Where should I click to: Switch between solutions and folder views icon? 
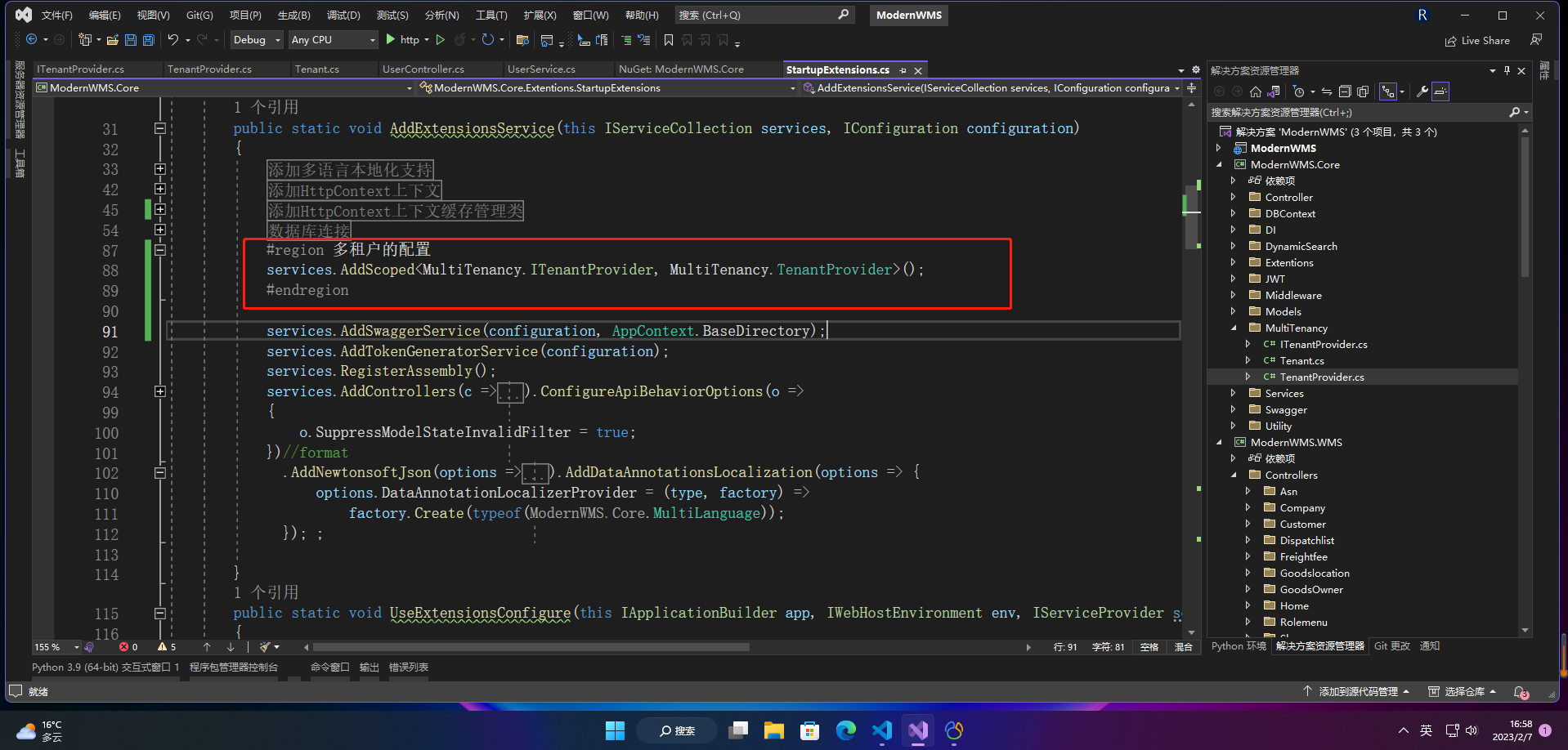[1274, 92]
